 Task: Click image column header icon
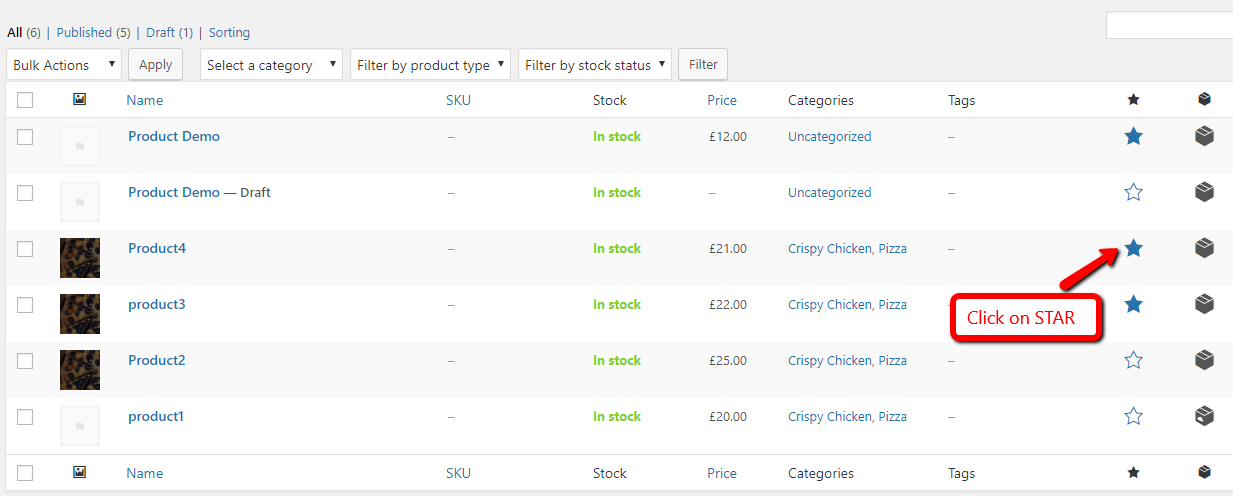tap(80, 100)
